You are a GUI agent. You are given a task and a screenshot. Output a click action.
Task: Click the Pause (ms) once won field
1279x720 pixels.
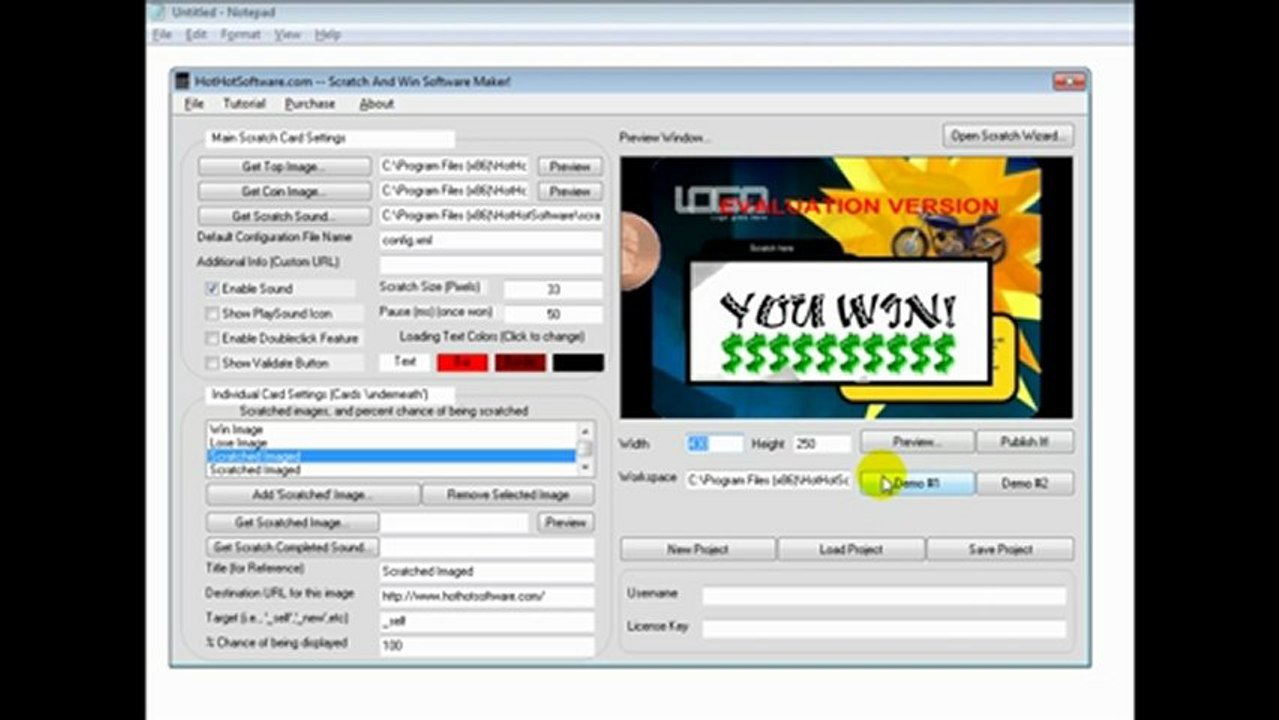[553, 314]
